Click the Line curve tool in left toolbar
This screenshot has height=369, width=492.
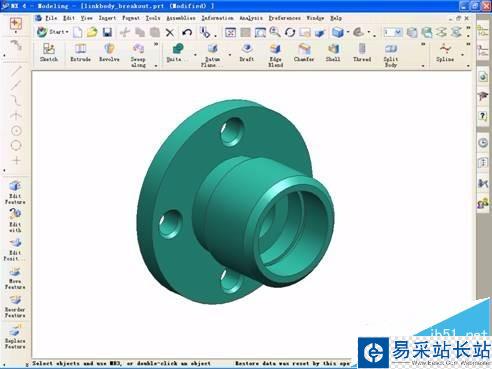point(16,71)
